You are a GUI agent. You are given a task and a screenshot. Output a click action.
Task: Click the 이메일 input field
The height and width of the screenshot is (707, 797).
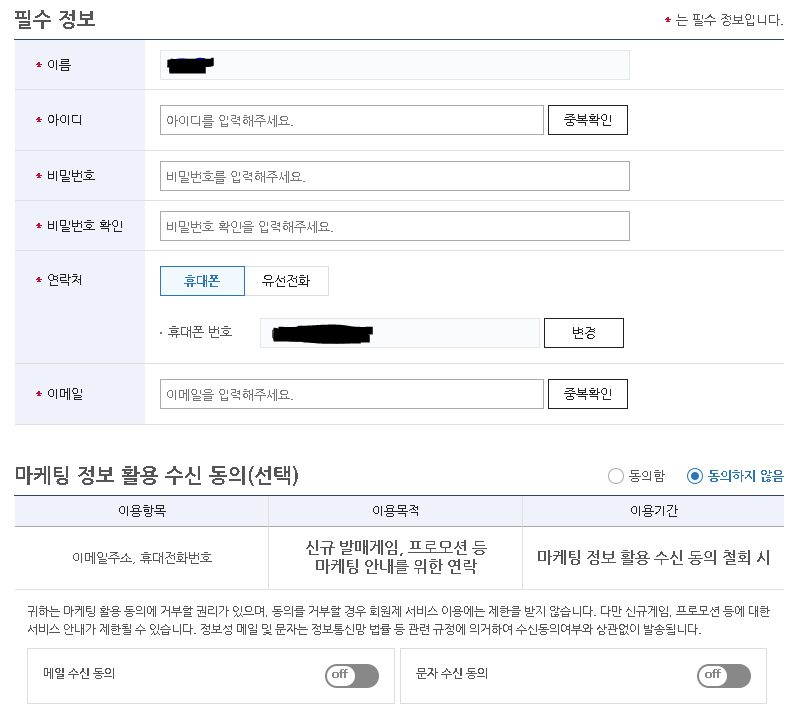[x=352, y=394]
